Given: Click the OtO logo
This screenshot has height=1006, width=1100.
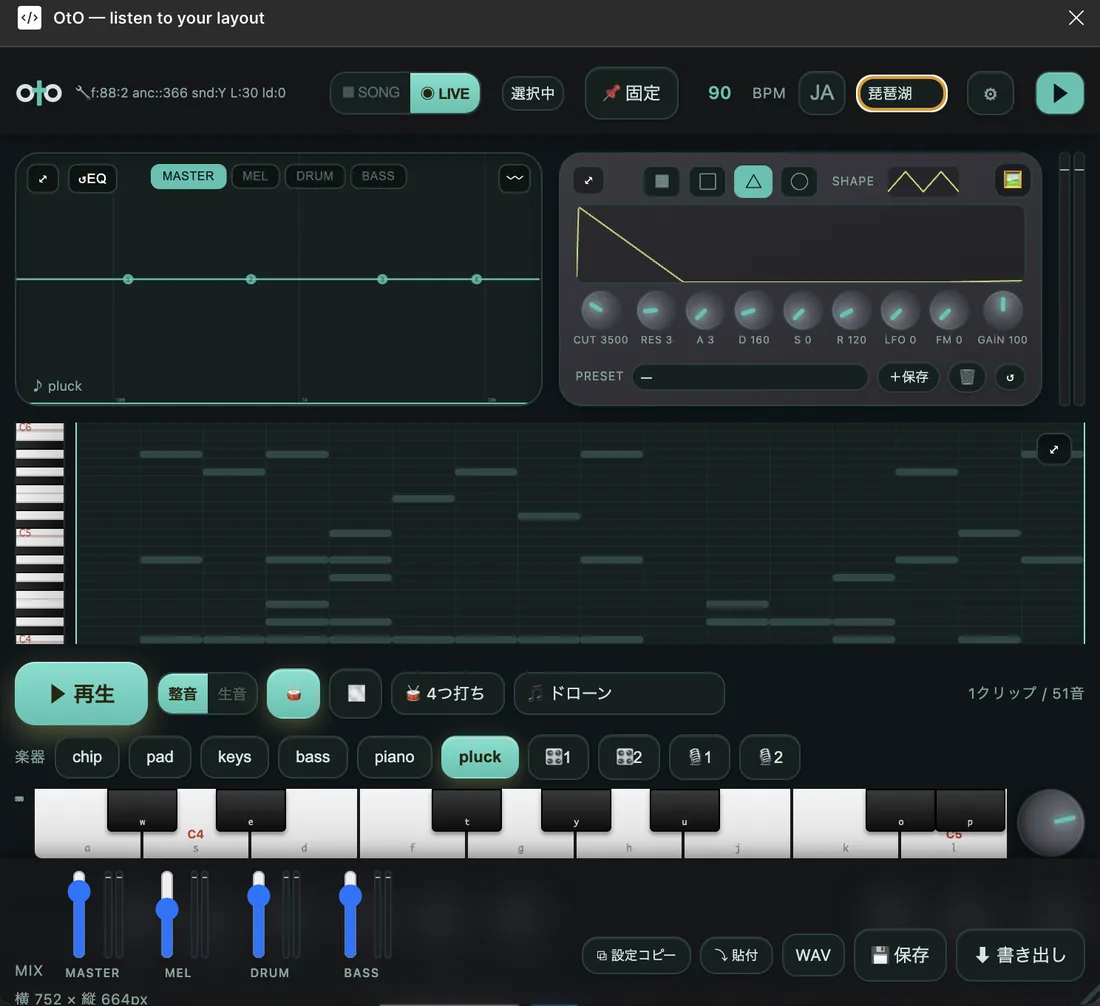Looking at the screenshot, I should (39, 93).
